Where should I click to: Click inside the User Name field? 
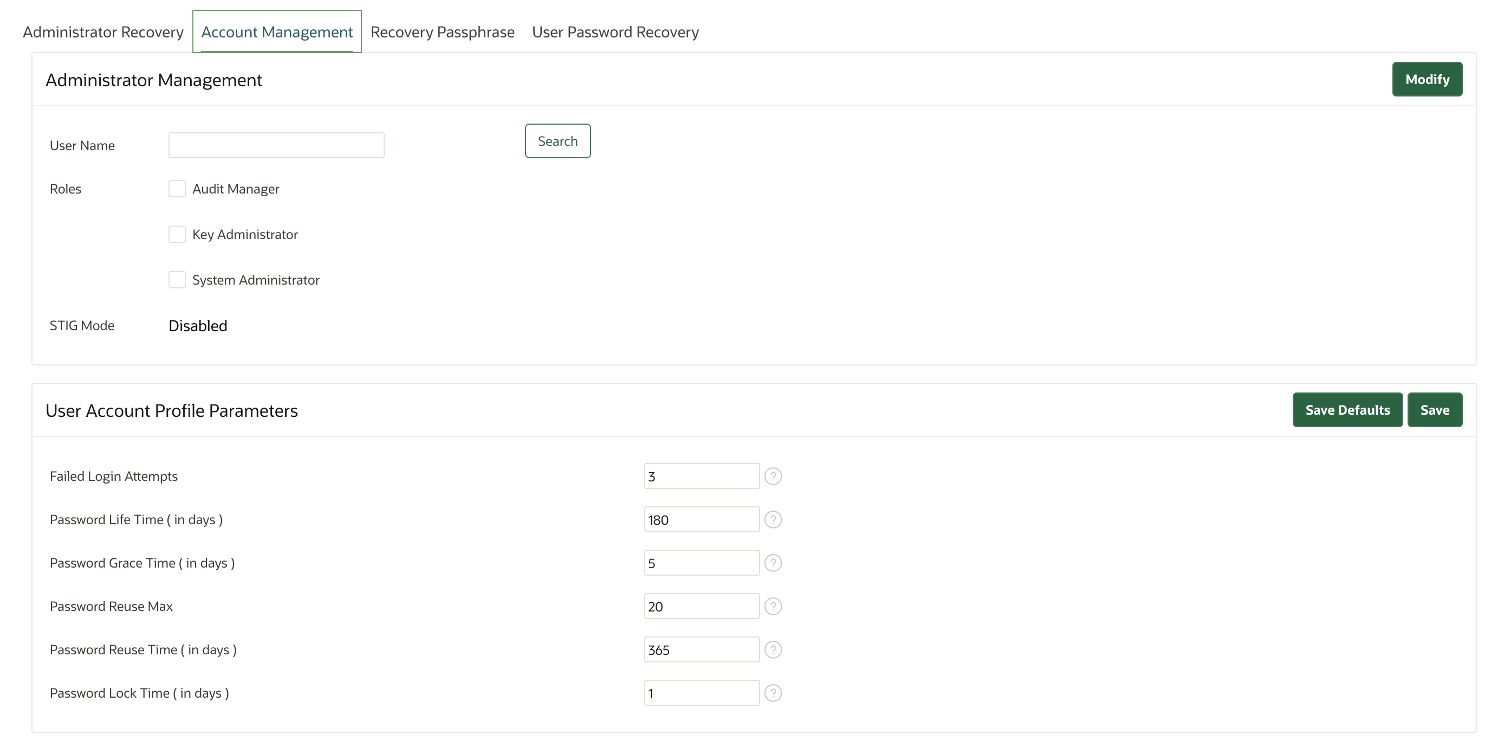pos(276,144)
